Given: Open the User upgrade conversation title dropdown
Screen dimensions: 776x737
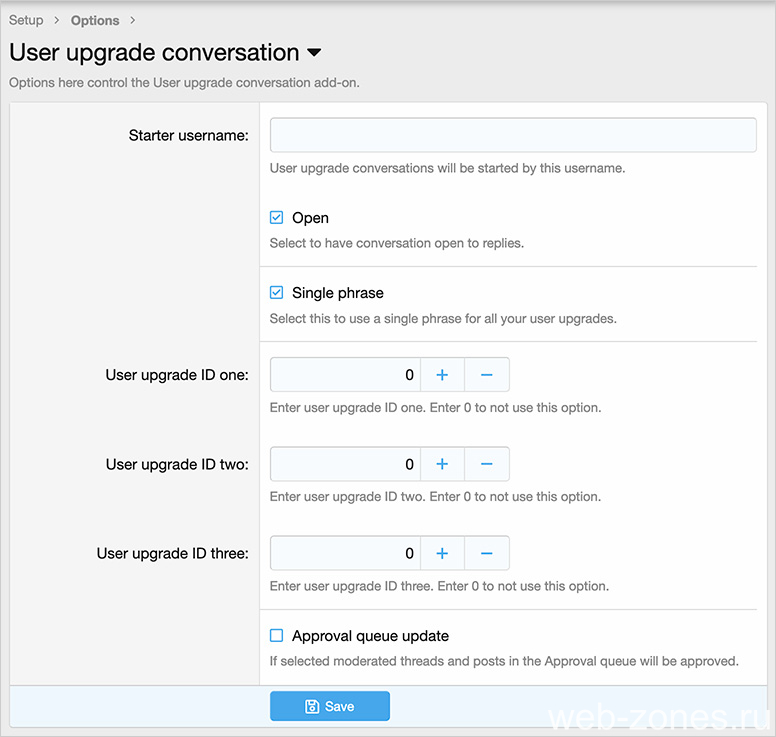Looking at the screenshot, I should coord(314,53).
